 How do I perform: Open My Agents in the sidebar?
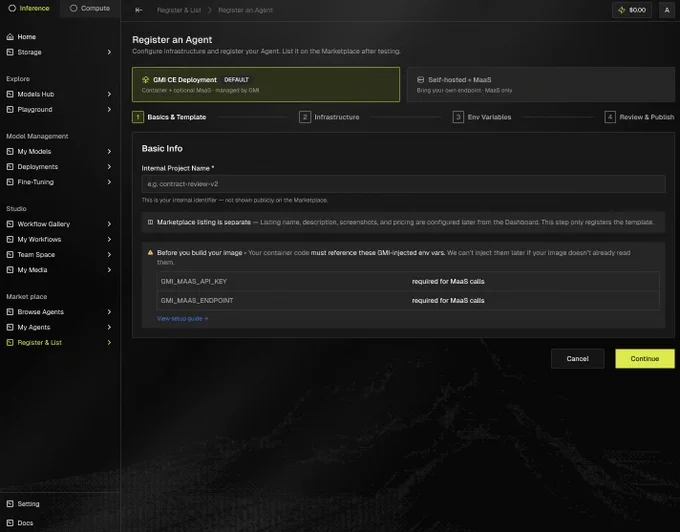tap(60, 327)
